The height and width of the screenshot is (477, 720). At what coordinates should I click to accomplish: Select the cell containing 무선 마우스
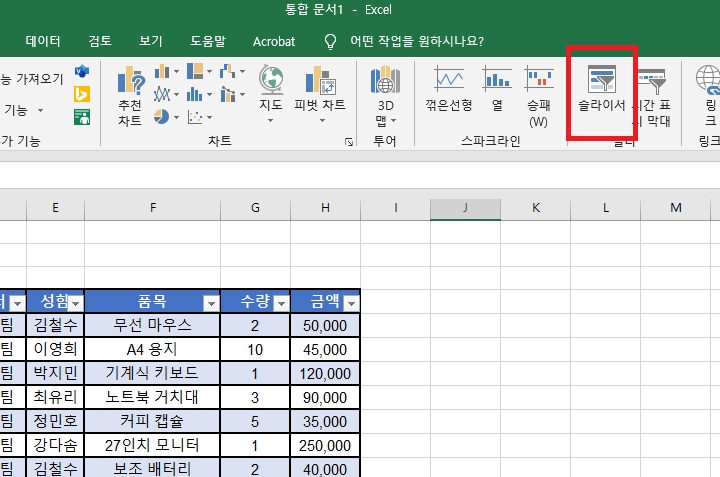click(152, 325)
